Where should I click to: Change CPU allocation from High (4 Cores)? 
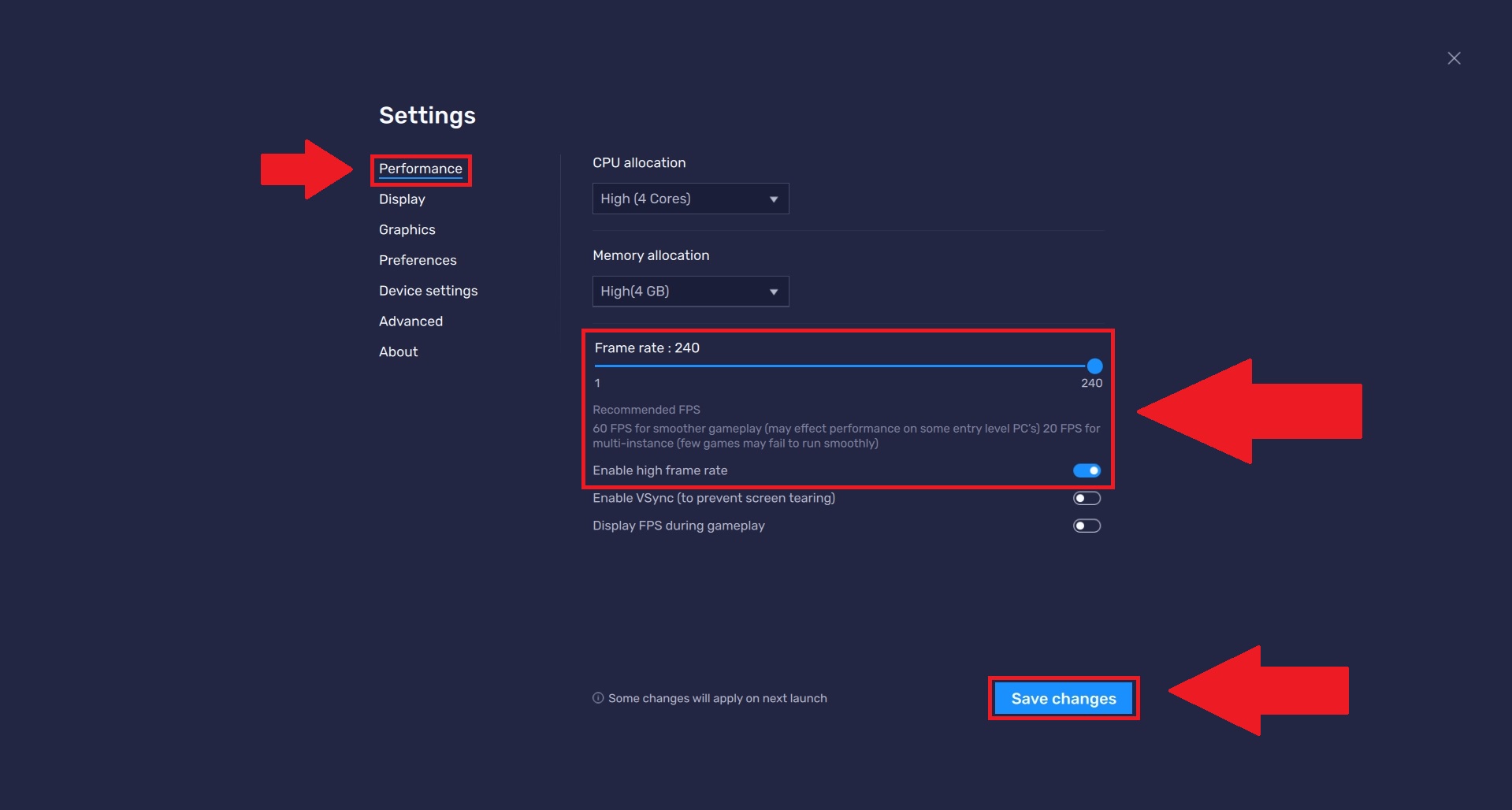(x=690, y=199)
